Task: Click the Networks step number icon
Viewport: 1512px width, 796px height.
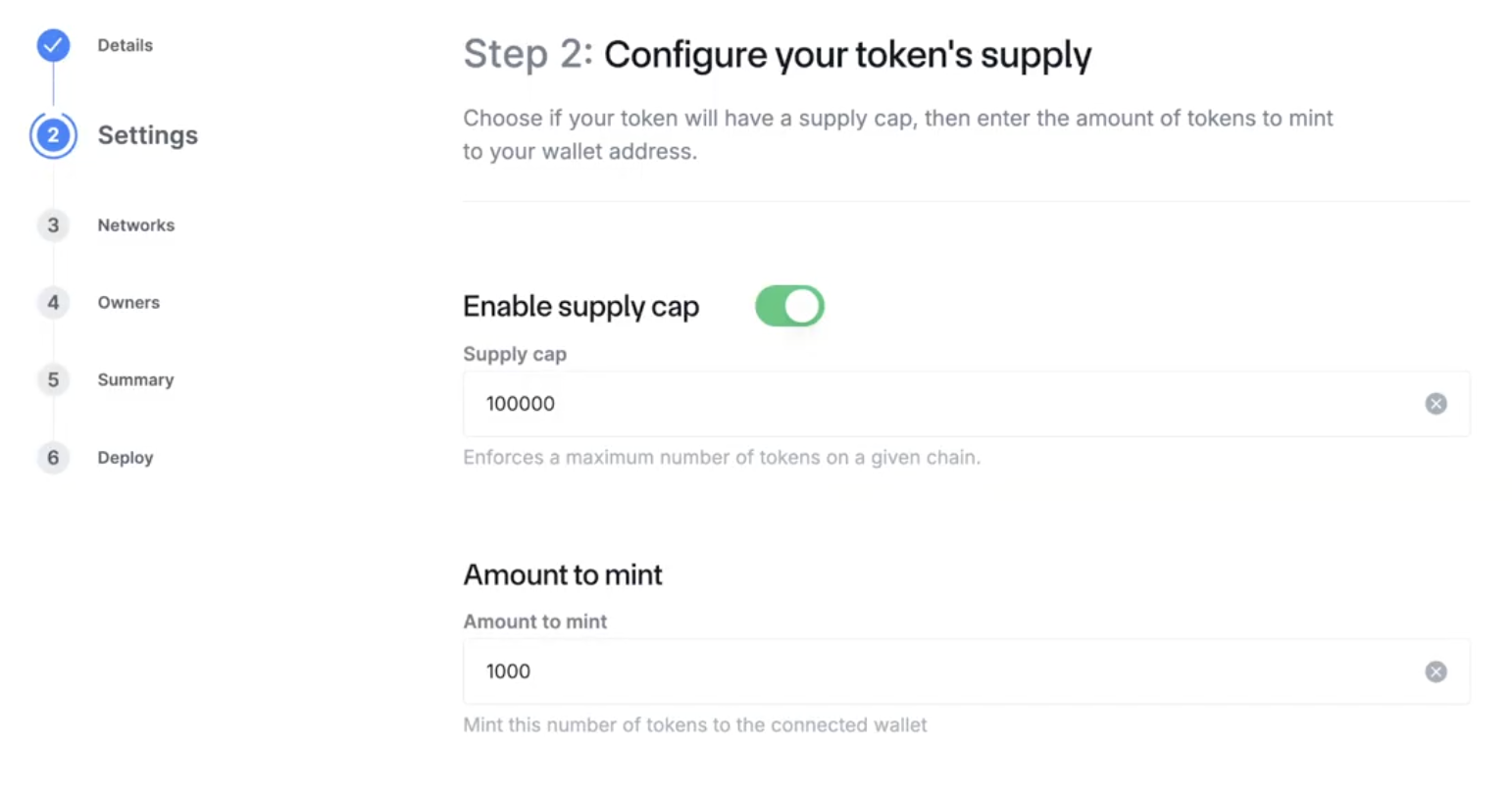Action: pyautogui.click(x=53, y=225)
